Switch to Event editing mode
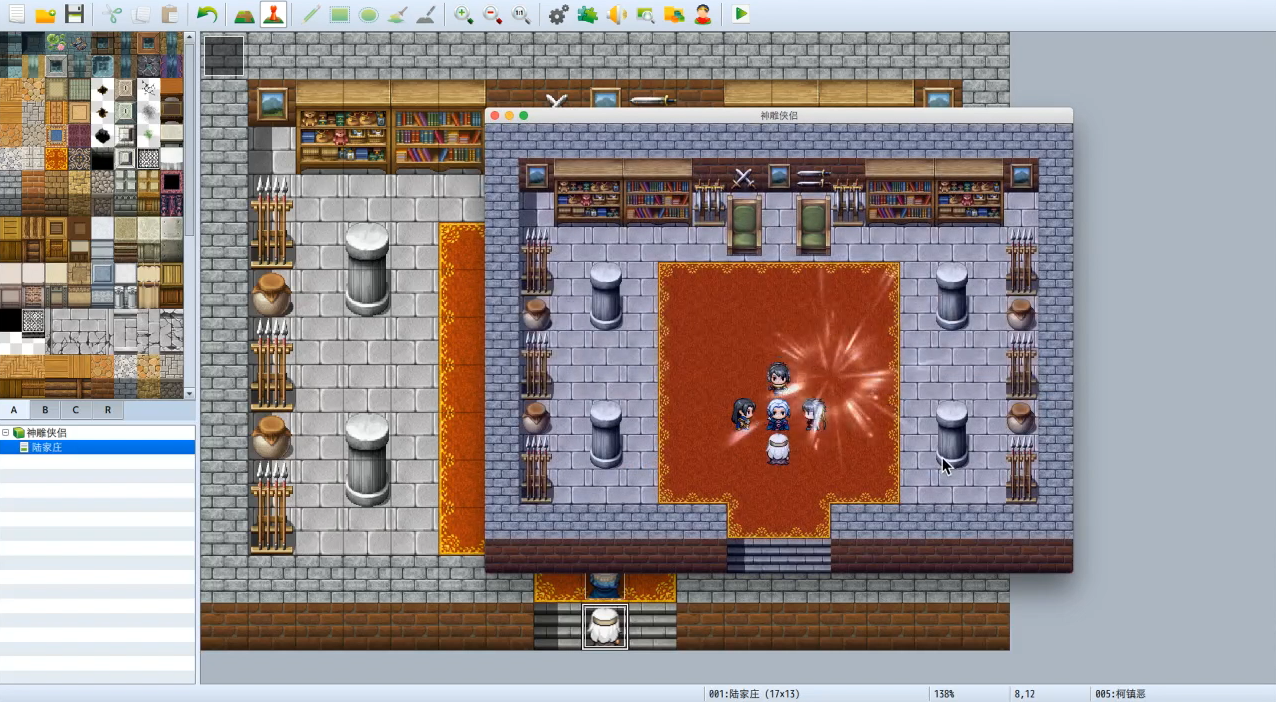 coord(273,14)
